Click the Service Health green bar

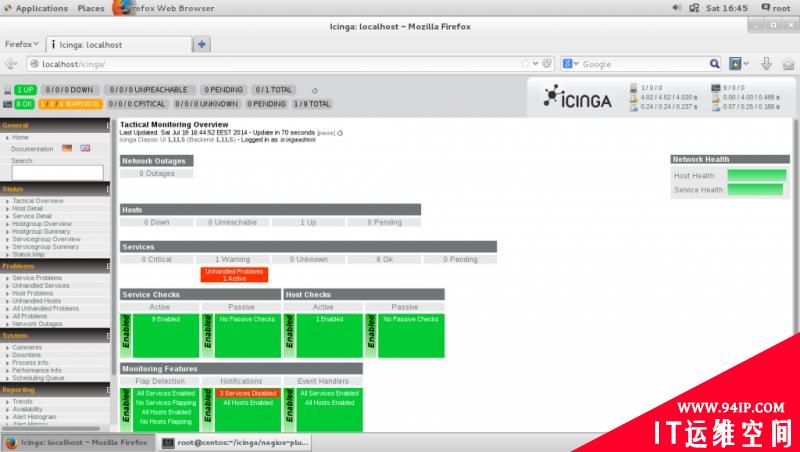click(x=755, y=190)
